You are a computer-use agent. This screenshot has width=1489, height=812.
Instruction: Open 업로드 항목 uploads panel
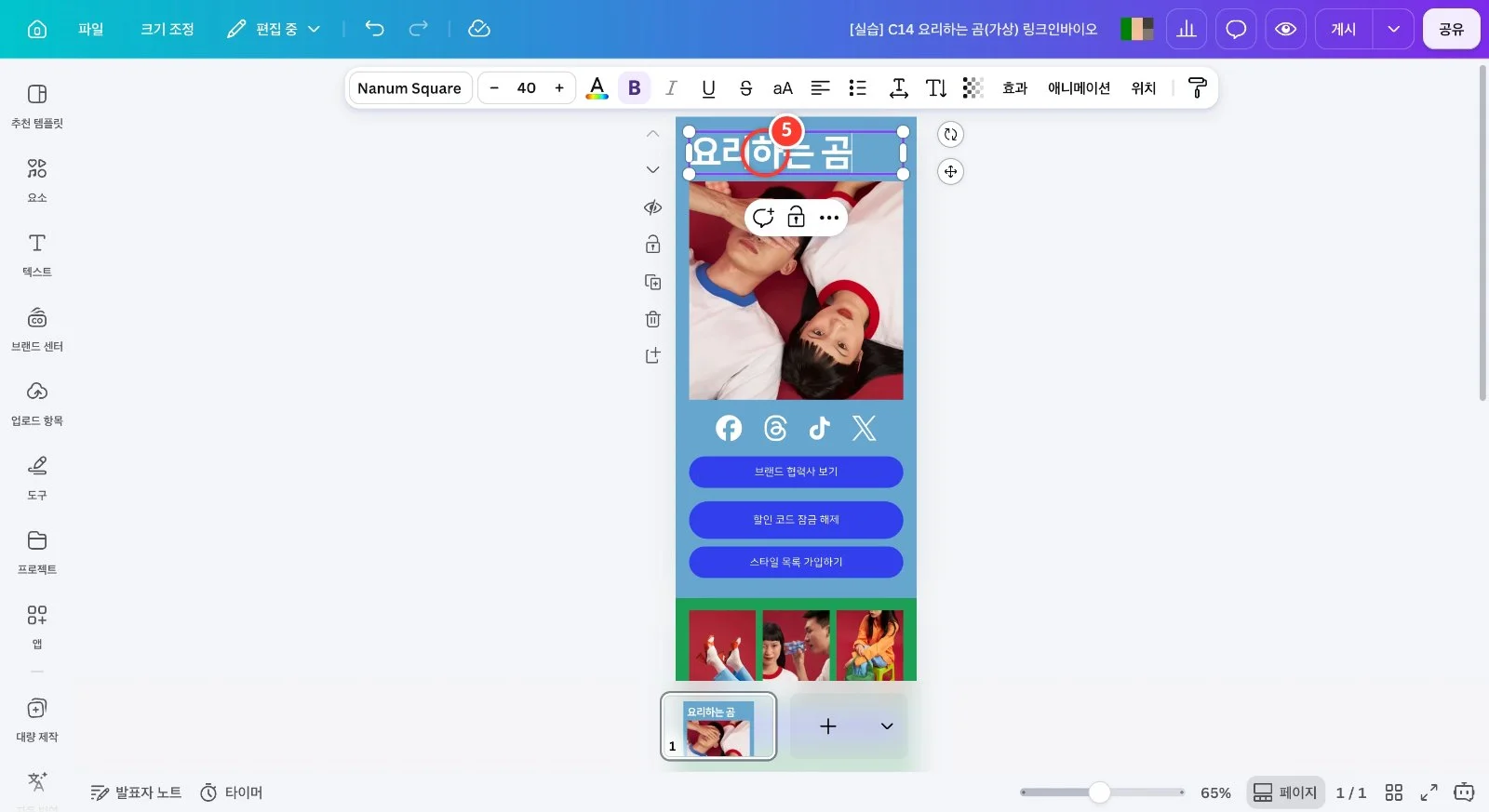tap(37, 403)
